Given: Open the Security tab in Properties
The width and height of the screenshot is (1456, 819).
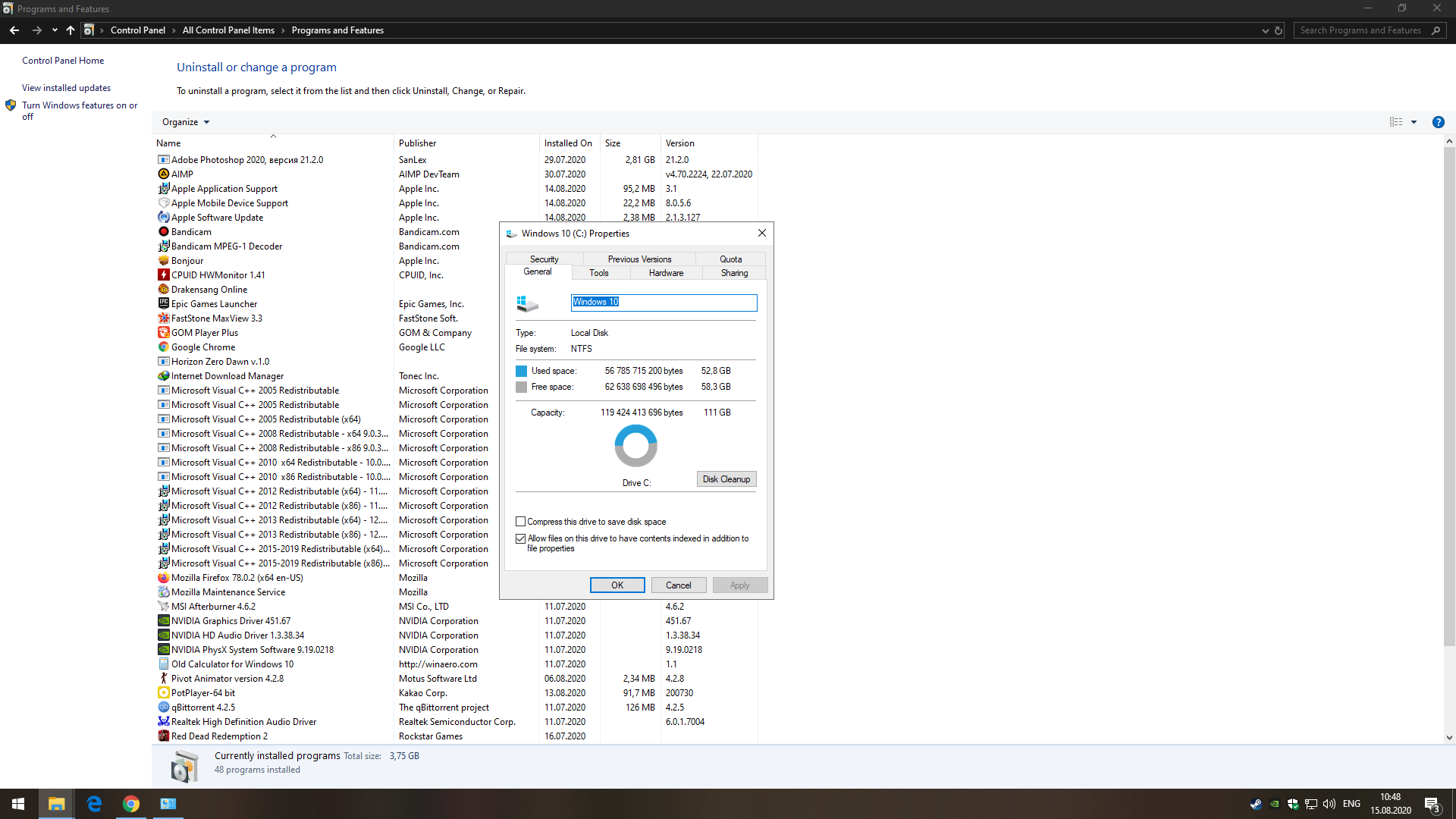Looking at the screenshot, I should [544, 259].
